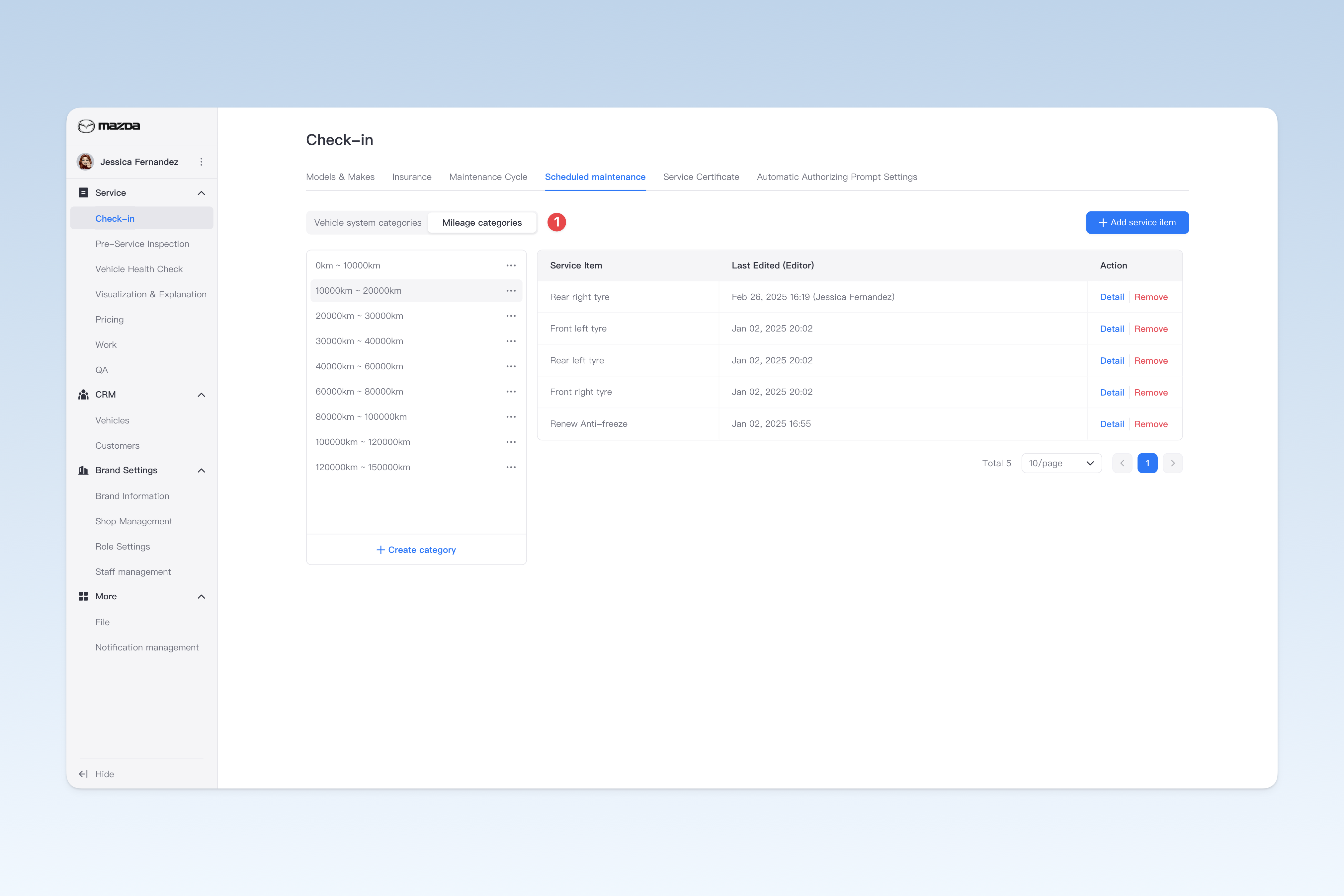Screen dimensions: 1344x896
Task: Collapse the Service sidebar section
Action: (x=201, y=193)
